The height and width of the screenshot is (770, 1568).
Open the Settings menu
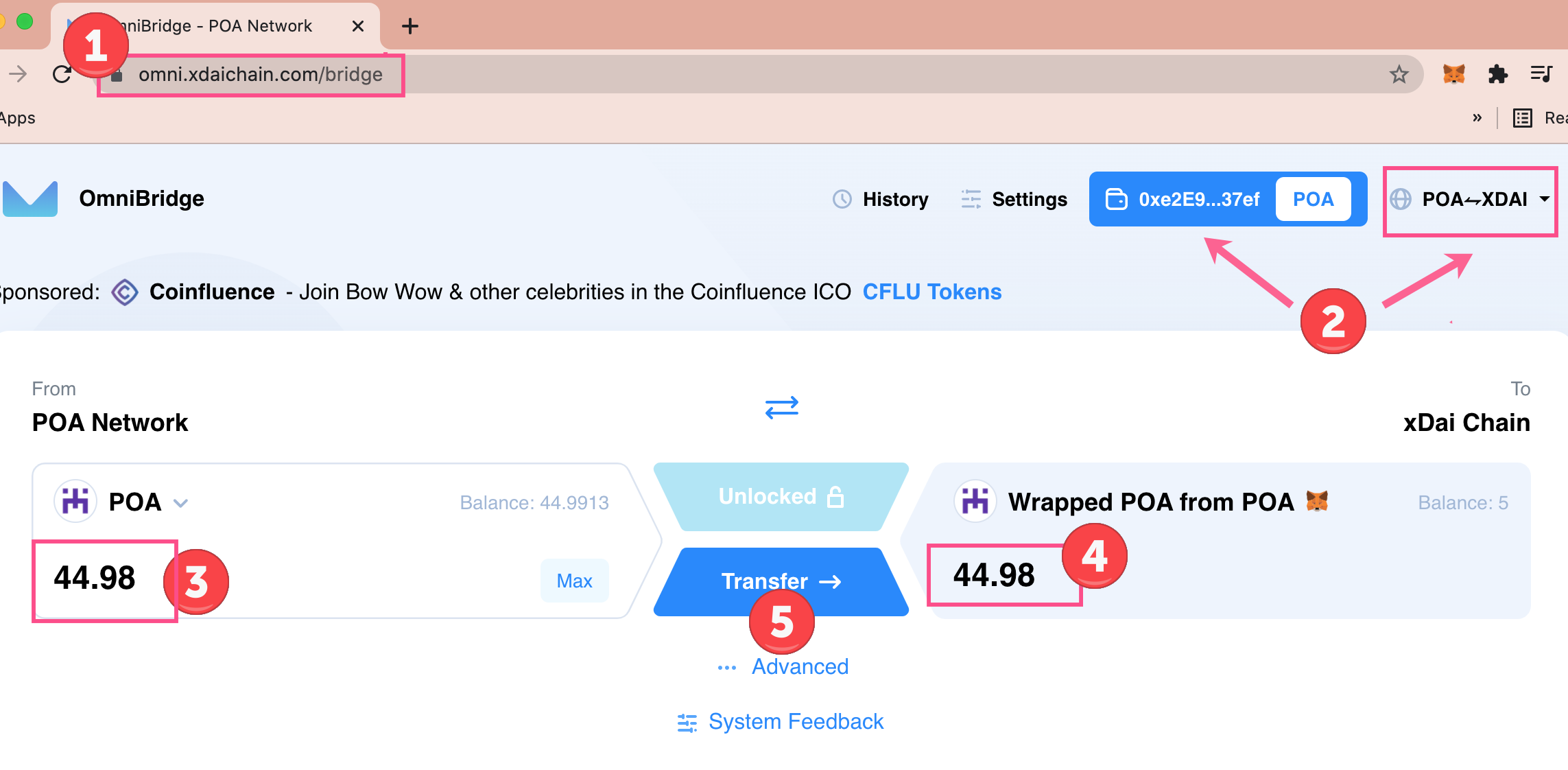(1014, 200)
